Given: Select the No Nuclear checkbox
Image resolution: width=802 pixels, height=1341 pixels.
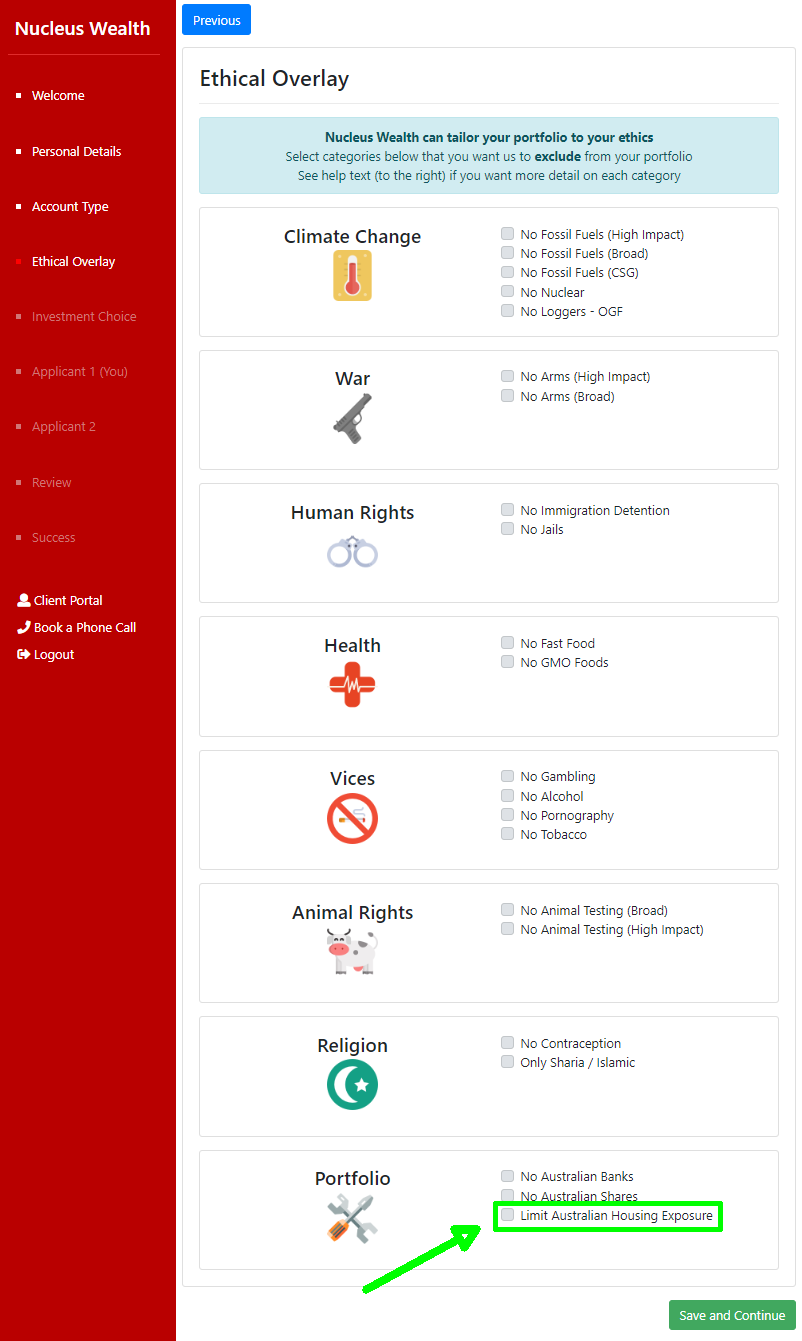Looking at the screenshot, I should [508, 292].
